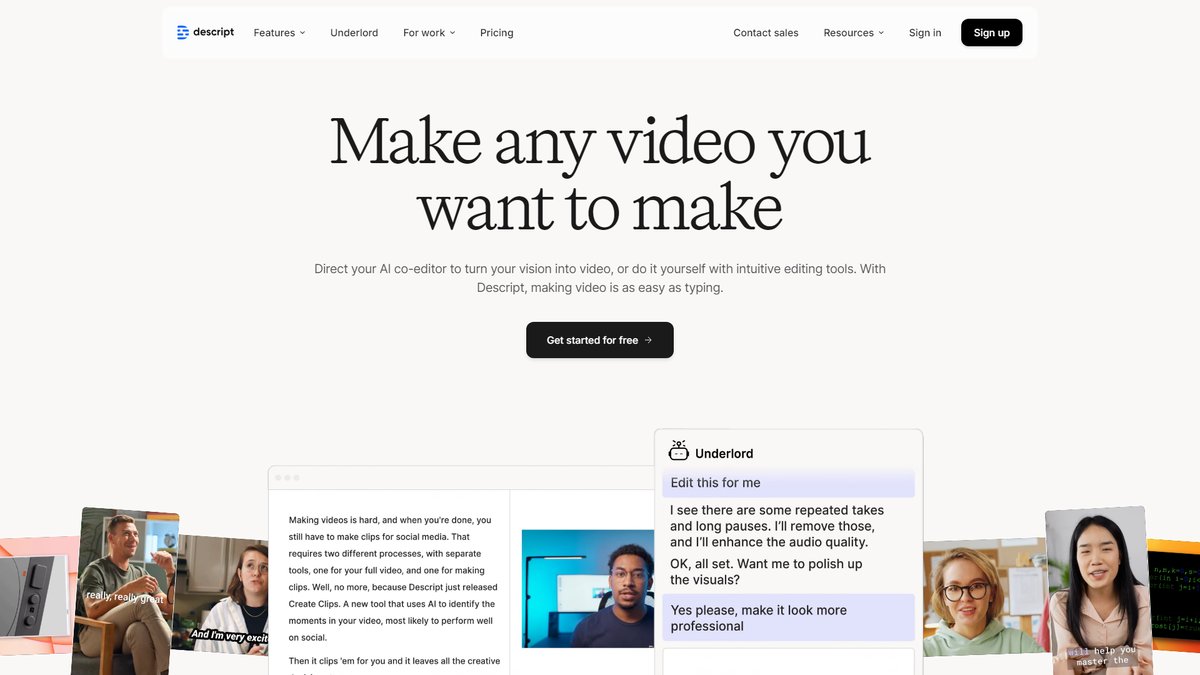Click 'Make any video you want to make' headline
1200x675 pixels.
click(x=600, y=173)
